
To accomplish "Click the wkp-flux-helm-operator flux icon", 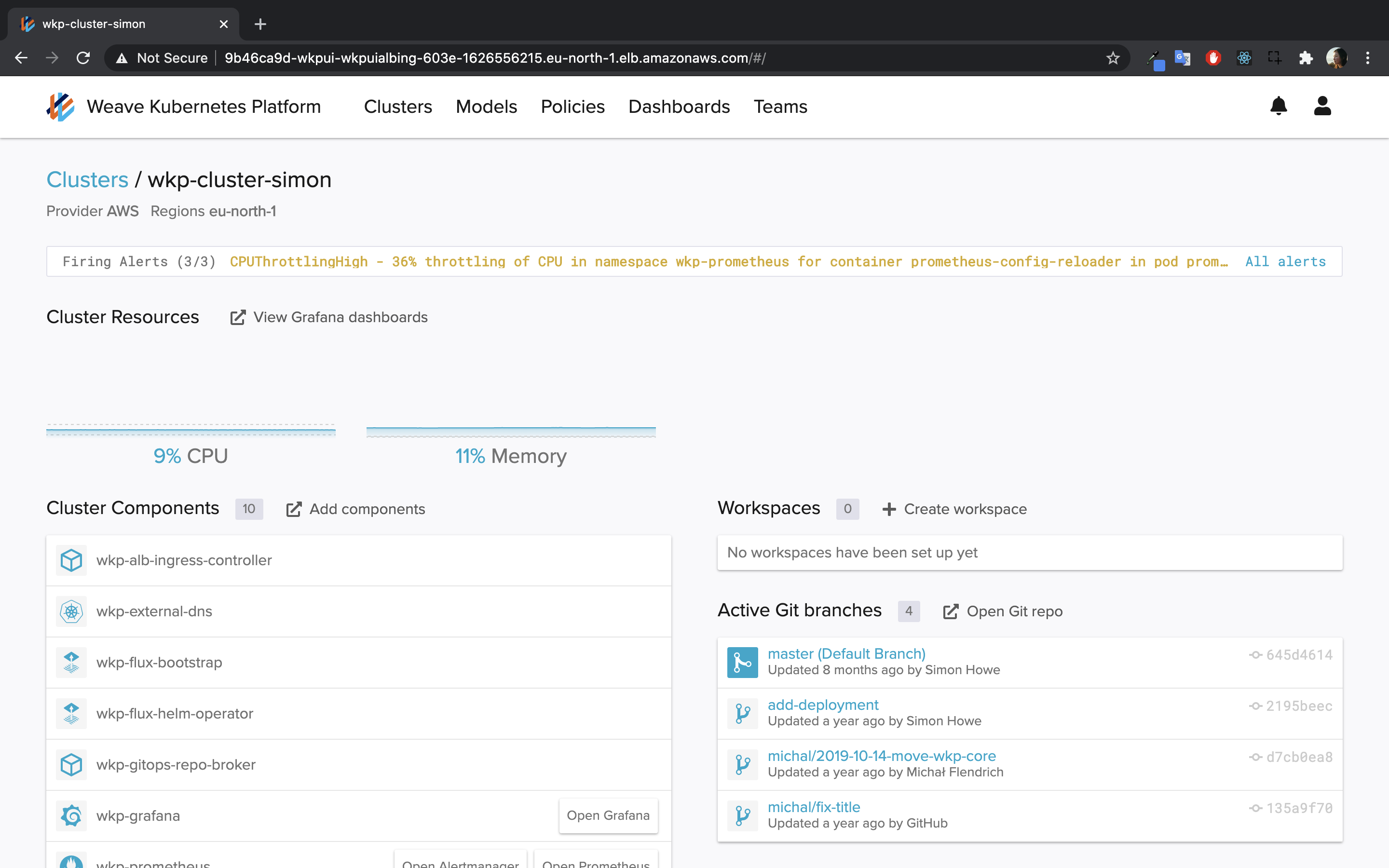I will pyautogui.click(x=71, y=714).
